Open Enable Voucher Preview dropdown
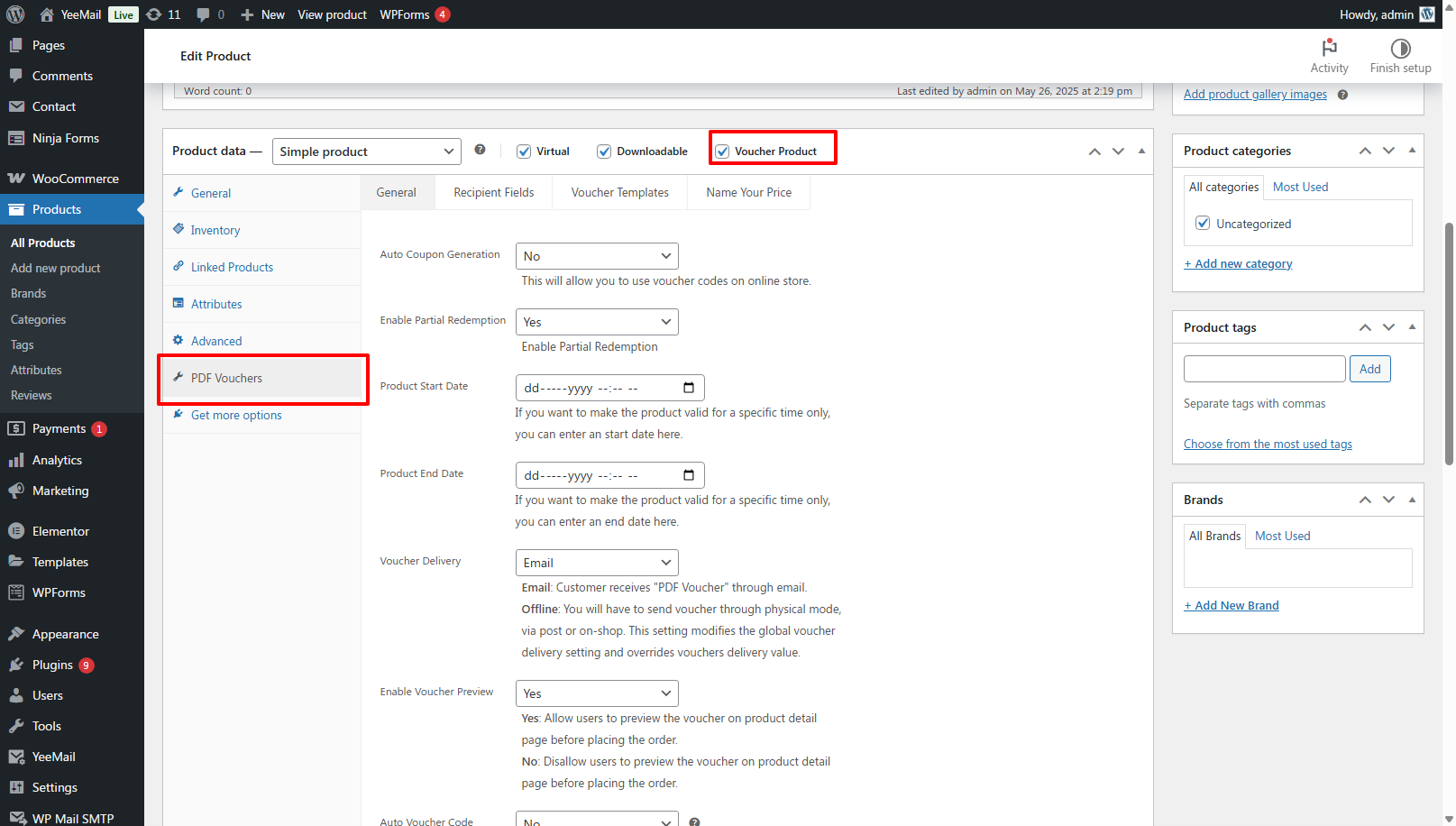Screen dimensions: 1456x826 597,693
